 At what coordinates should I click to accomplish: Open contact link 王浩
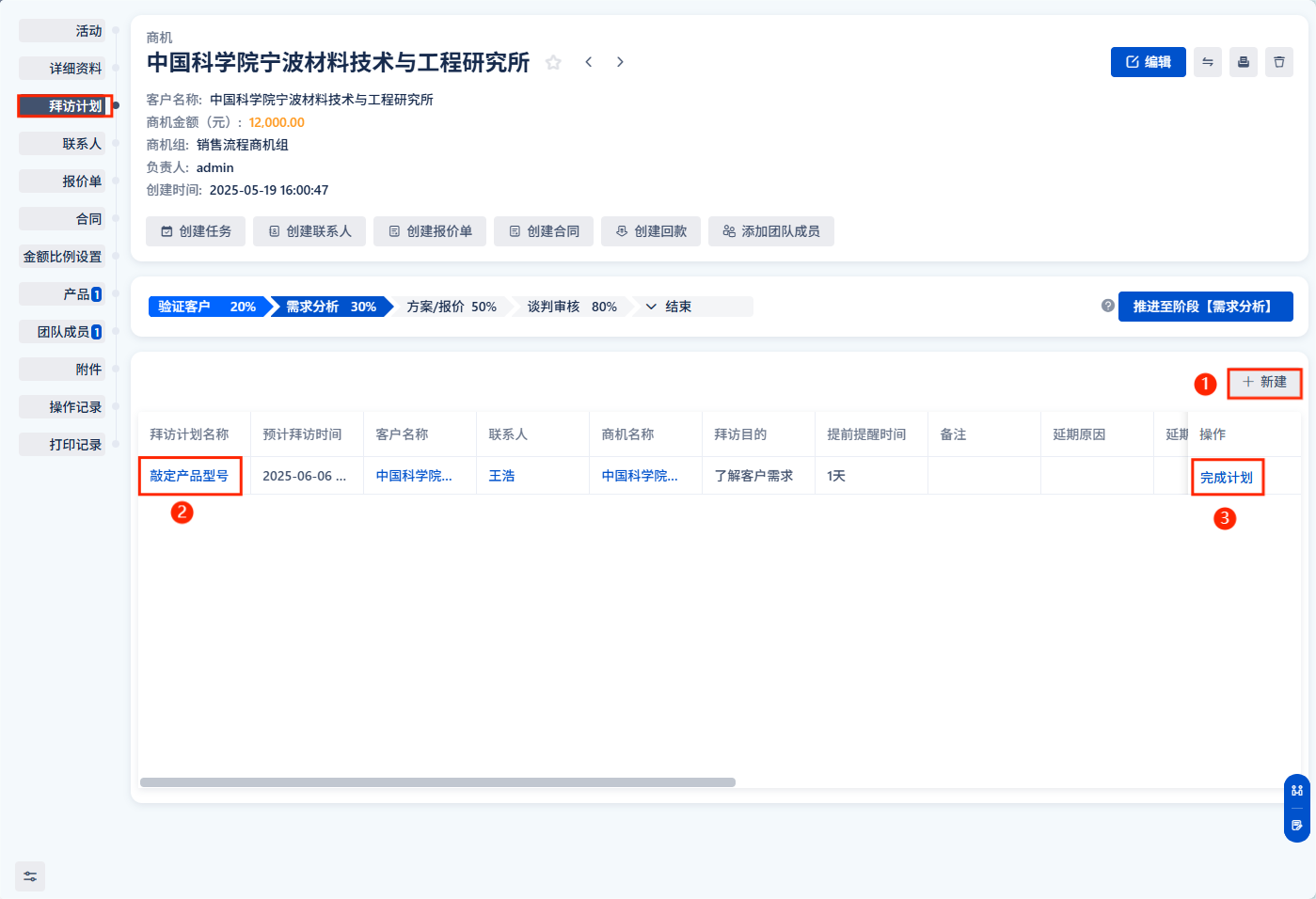(501, 476)
